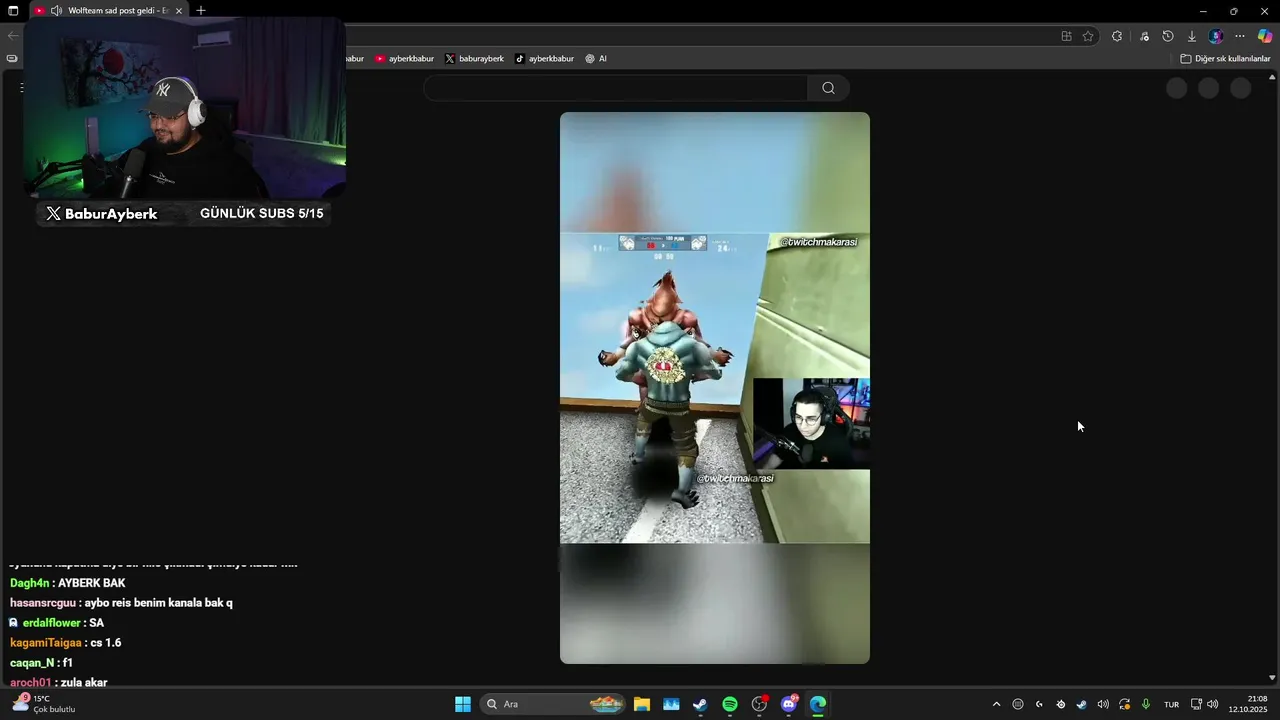
Task: Show hidden system tray icons chevron
Action: (996, 704)
